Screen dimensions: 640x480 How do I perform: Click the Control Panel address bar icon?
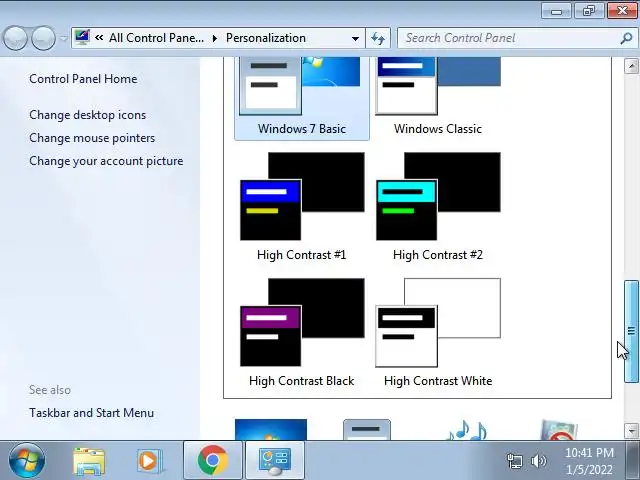coord(82,38)
